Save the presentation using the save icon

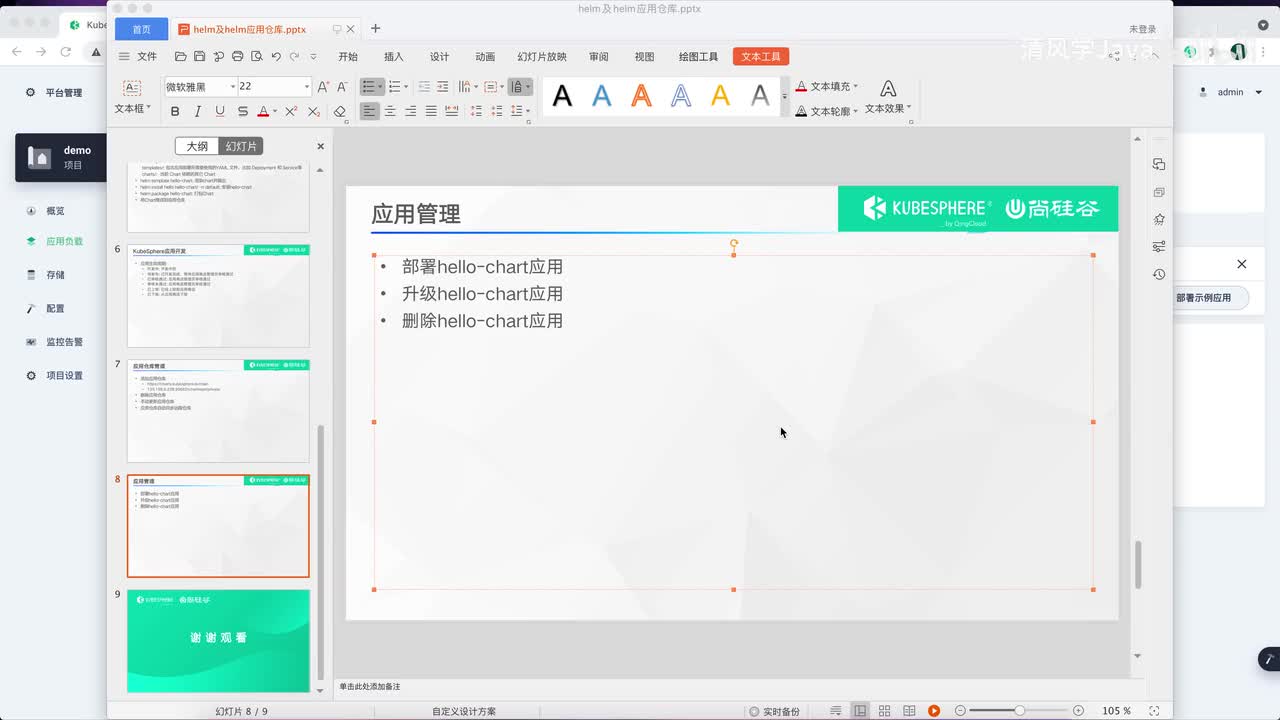(x=199, y=57)
